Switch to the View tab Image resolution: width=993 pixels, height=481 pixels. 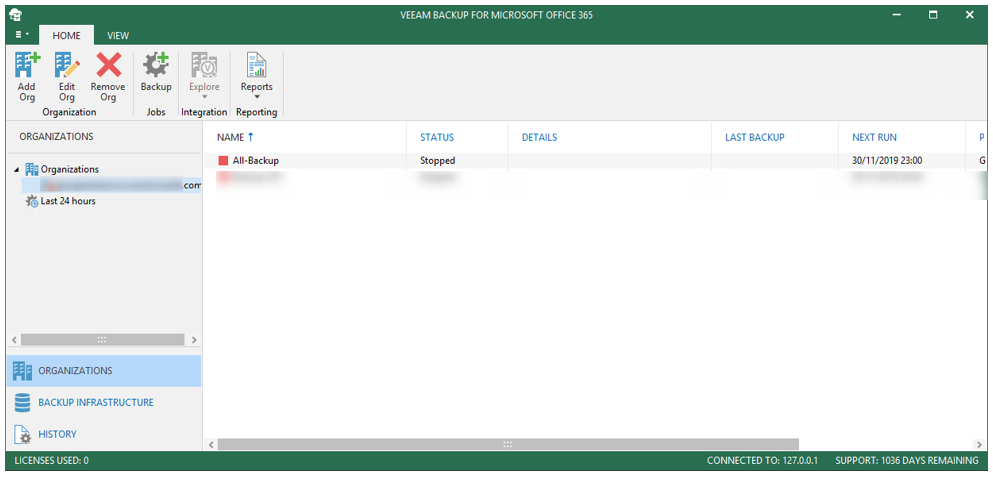118,36
